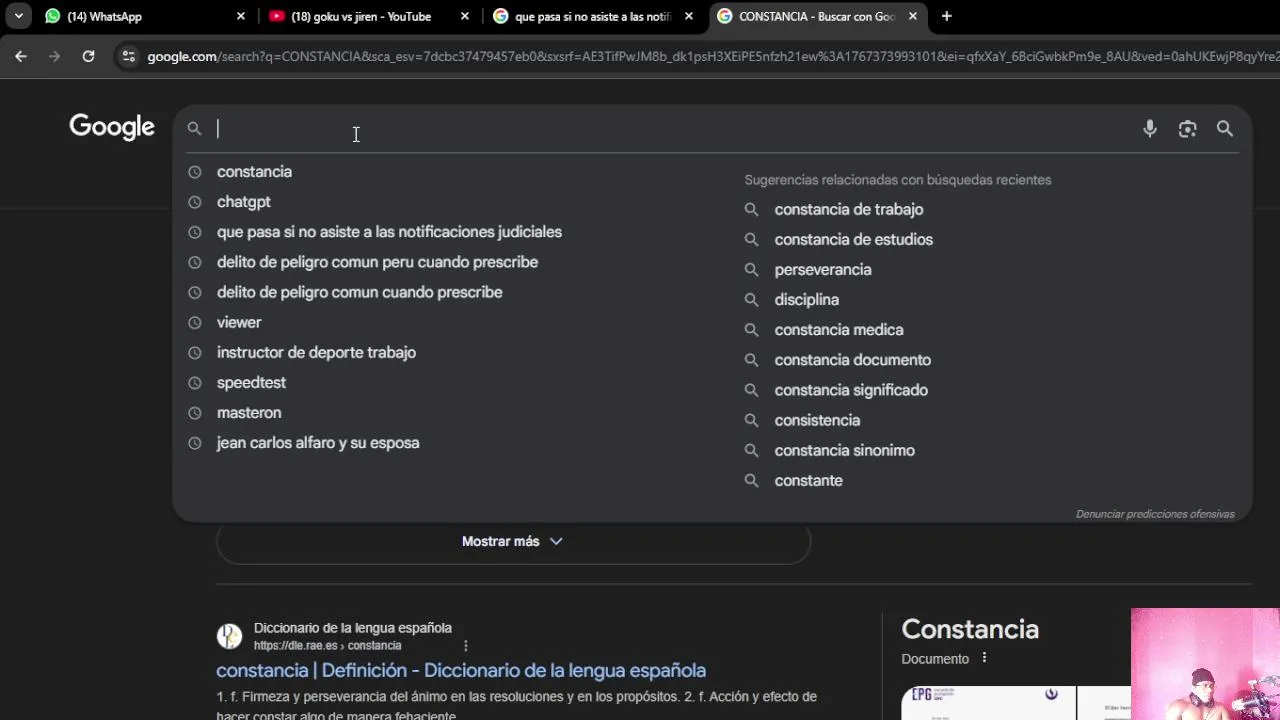Open a new browser tab
Viewport: 1280px width, 720px height.
pyautogui.click(x=946, y=16)
